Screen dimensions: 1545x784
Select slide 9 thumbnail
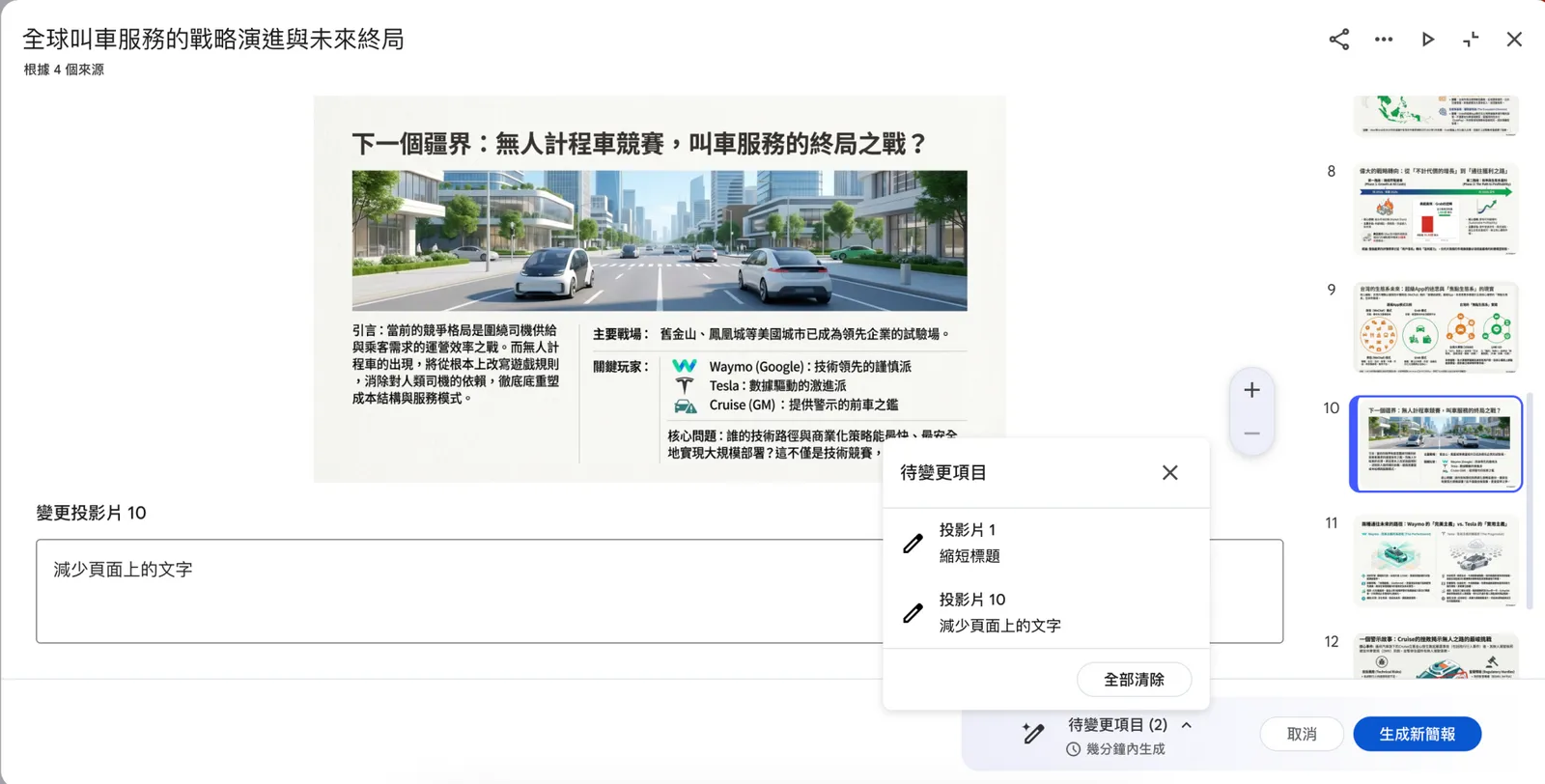click(1436, 327)
